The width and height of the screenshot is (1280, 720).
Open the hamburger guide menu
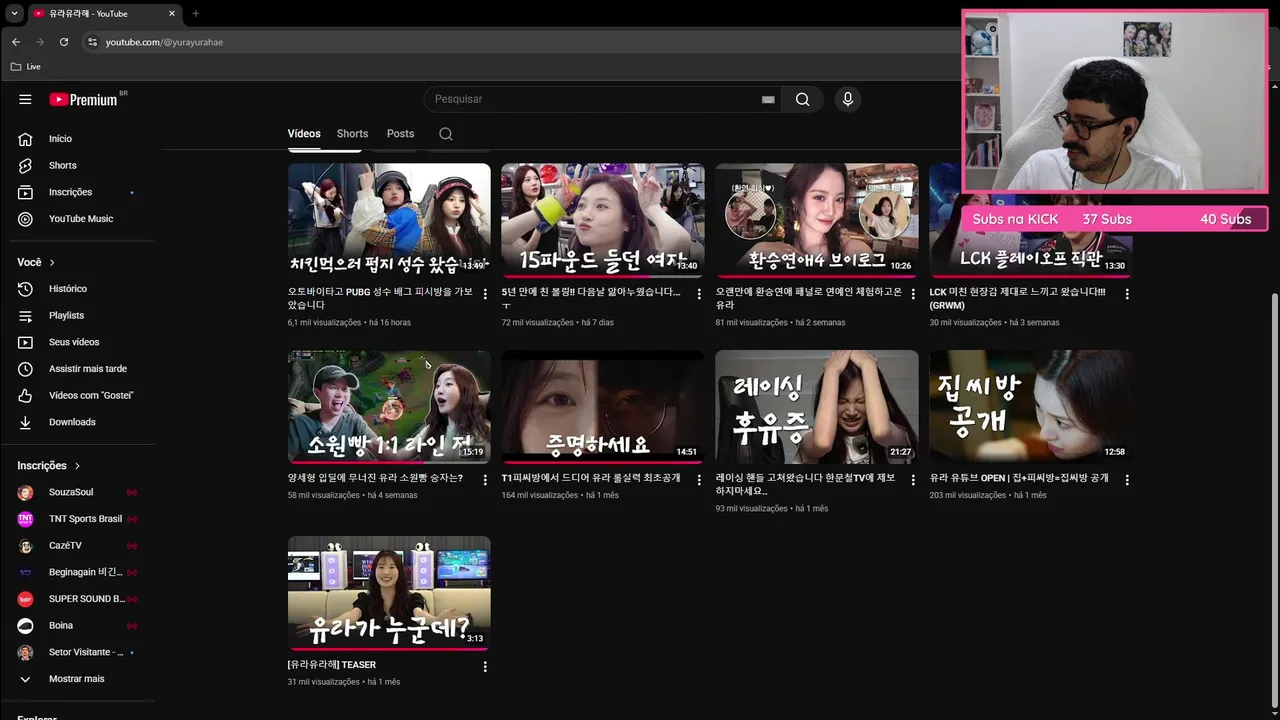pos(25,99)
